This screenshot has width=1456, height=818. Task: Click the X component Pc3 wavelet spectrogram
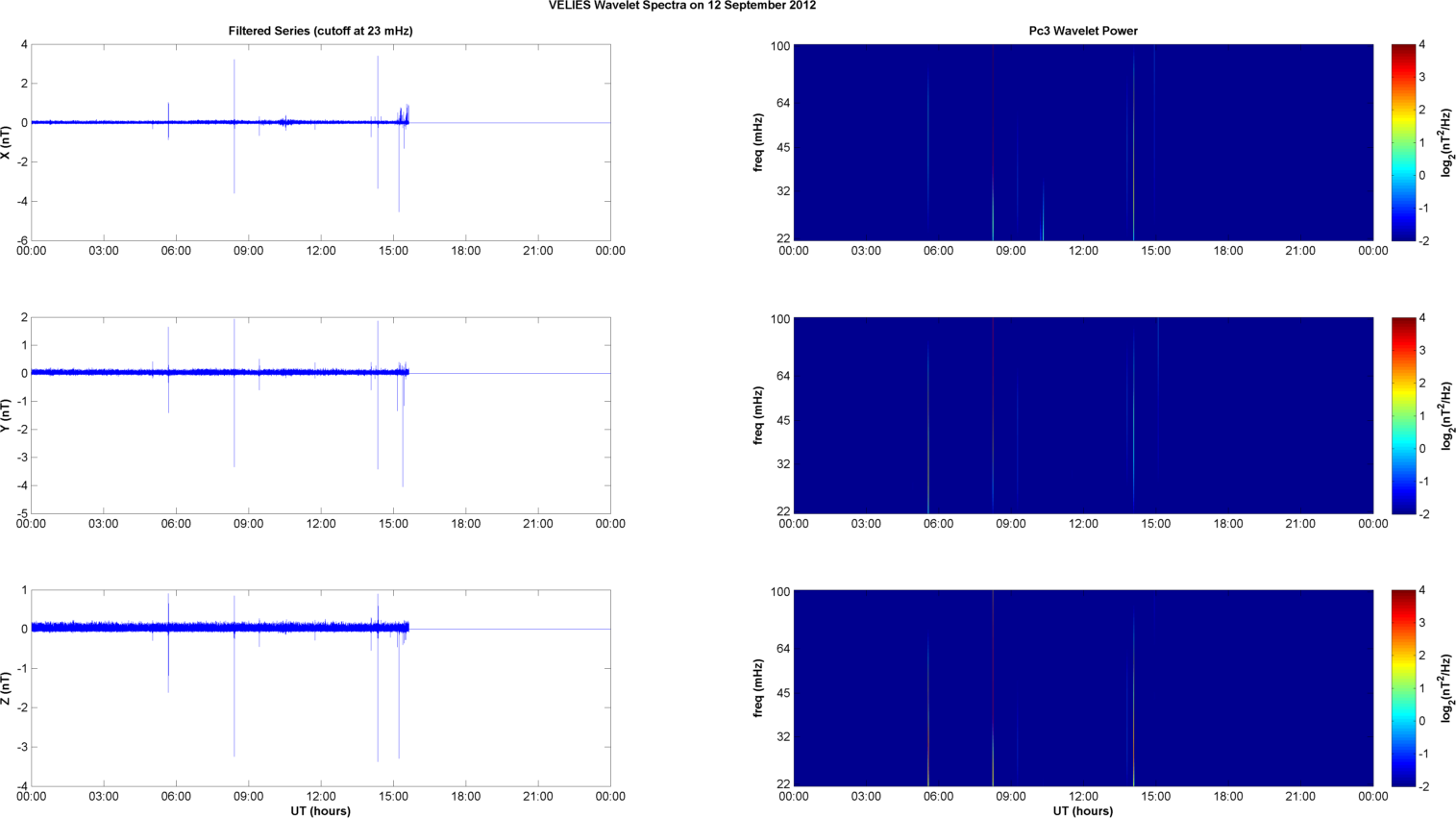[1083, 142]
